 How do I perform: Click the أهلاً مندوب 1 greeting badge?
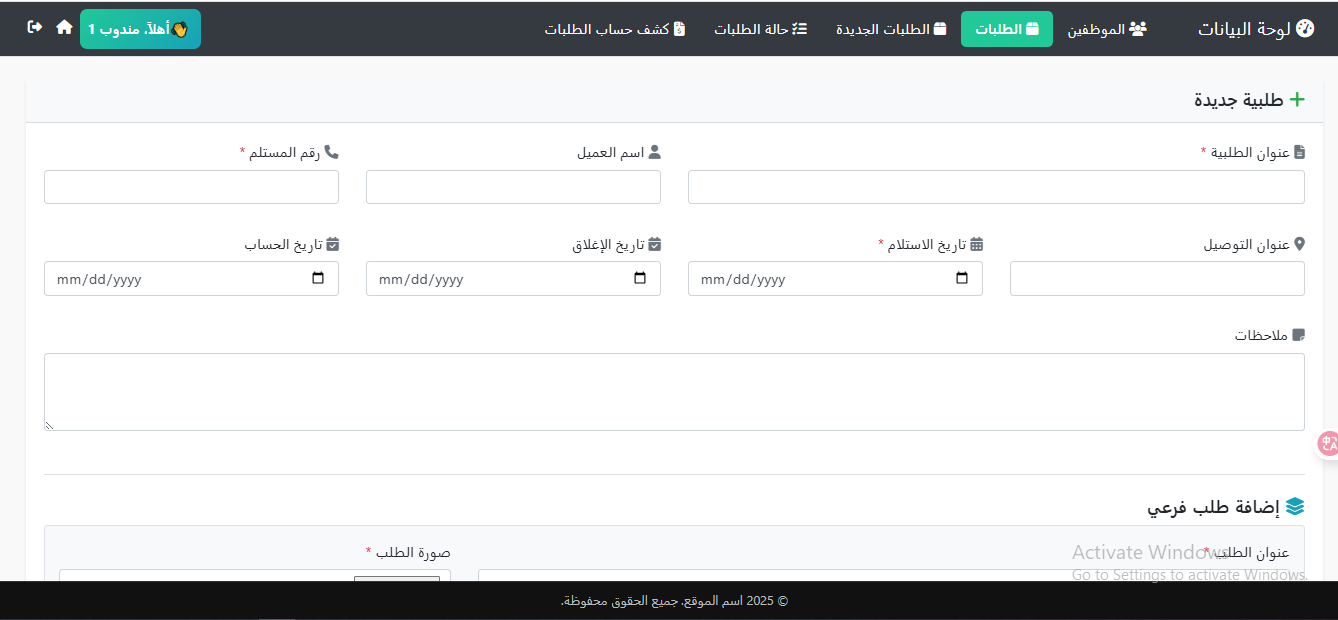click(x=140, y=29)
